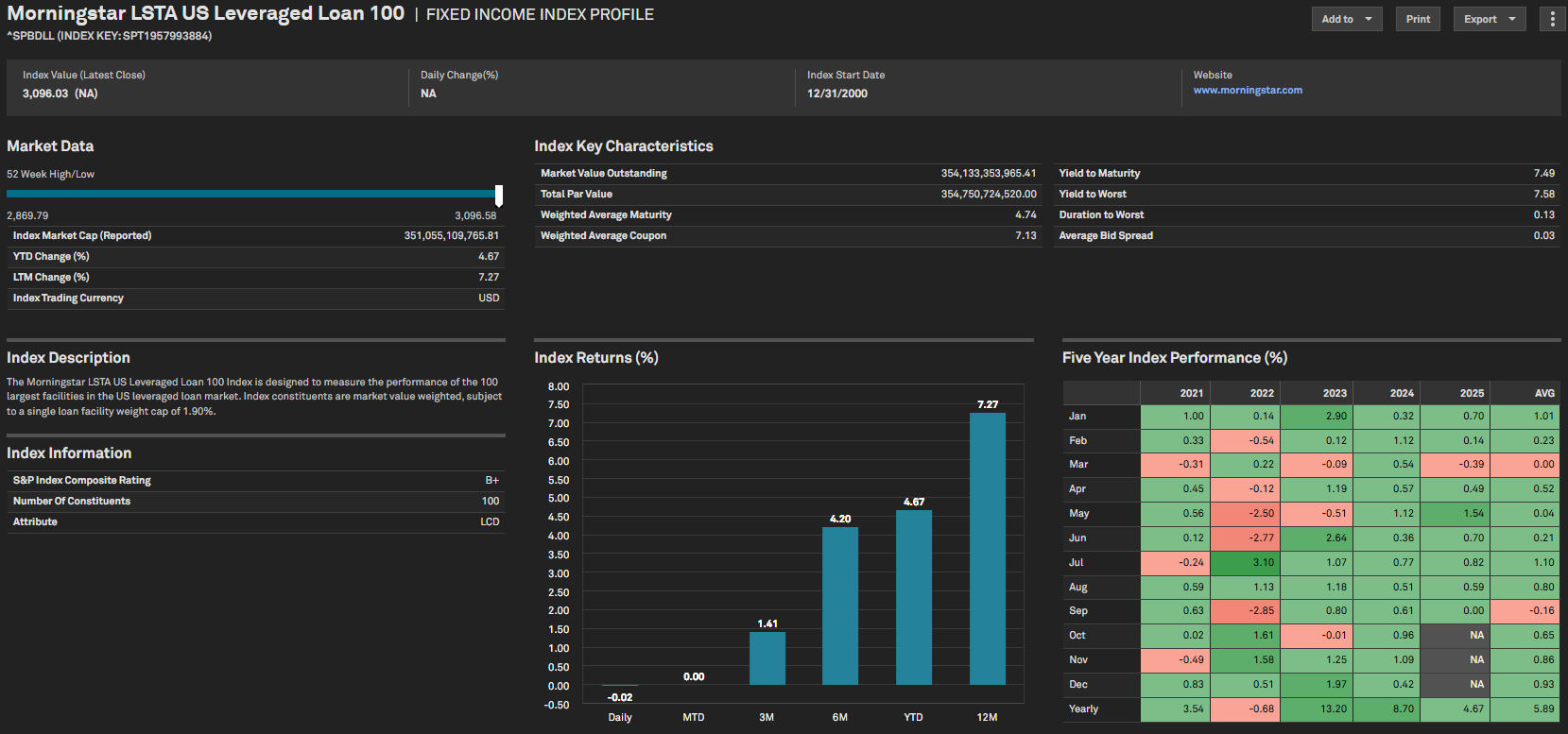This screenshot has height=734, width=1568.
Task: Click the Jul 2022 cell showing 3.10
Action: [1245, 562]
